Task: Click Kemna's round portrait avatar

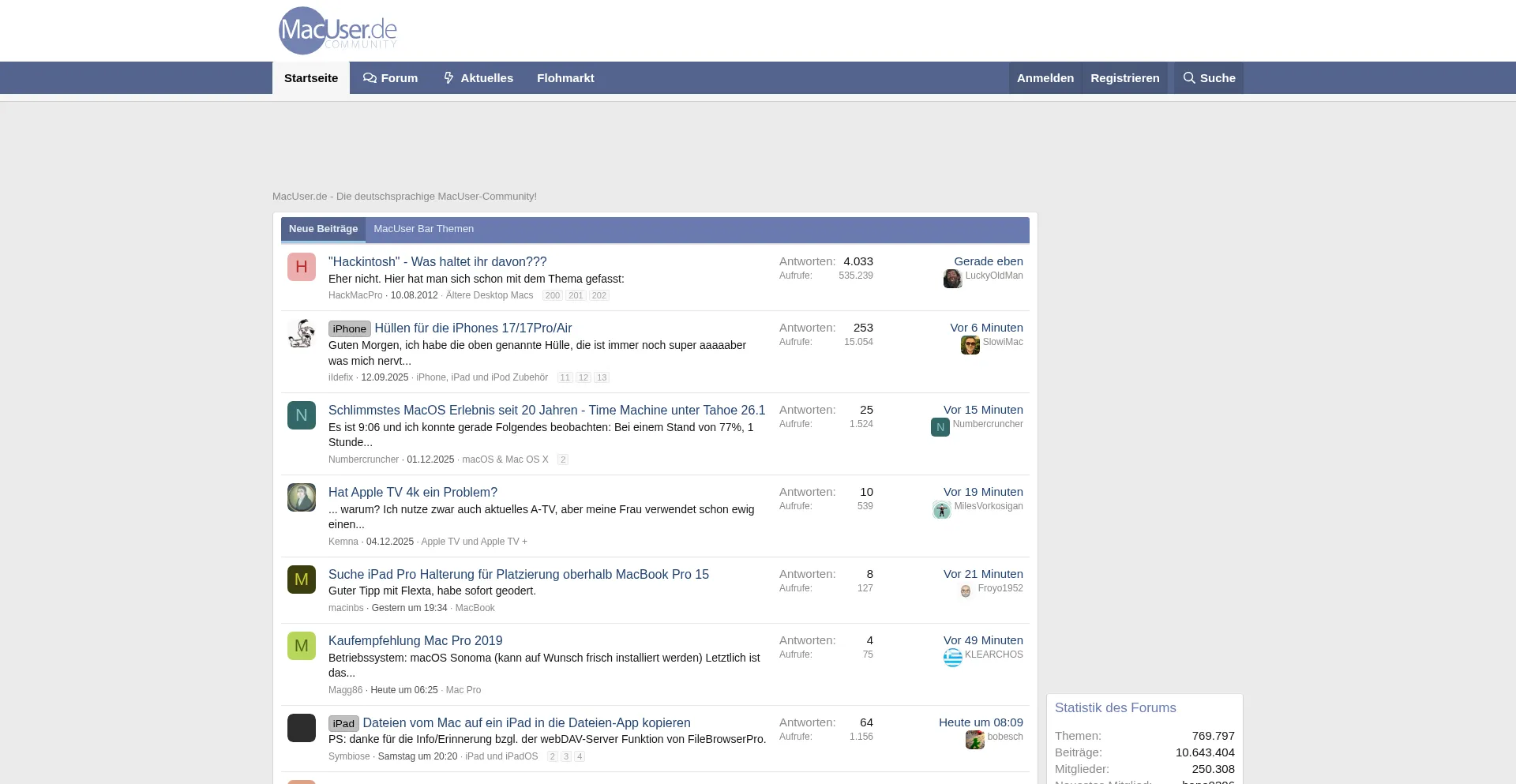Action: point(302,497)
